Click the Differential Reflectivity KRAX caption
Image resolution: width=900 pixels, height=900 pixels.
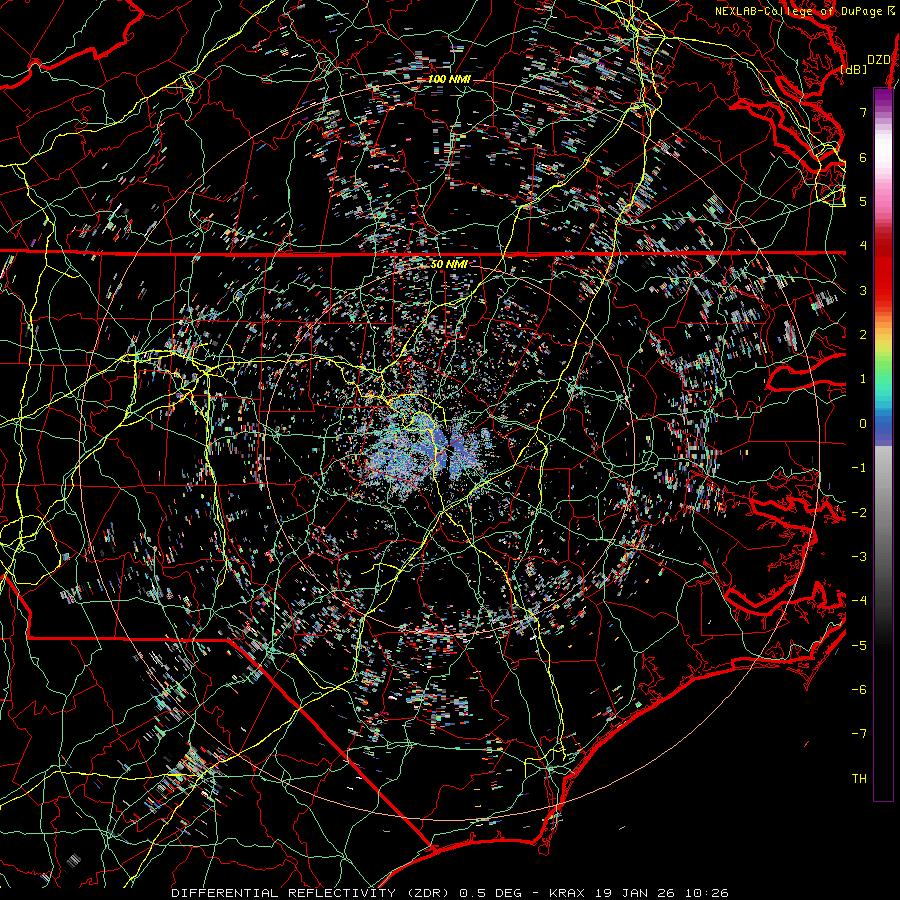[450, 893]
